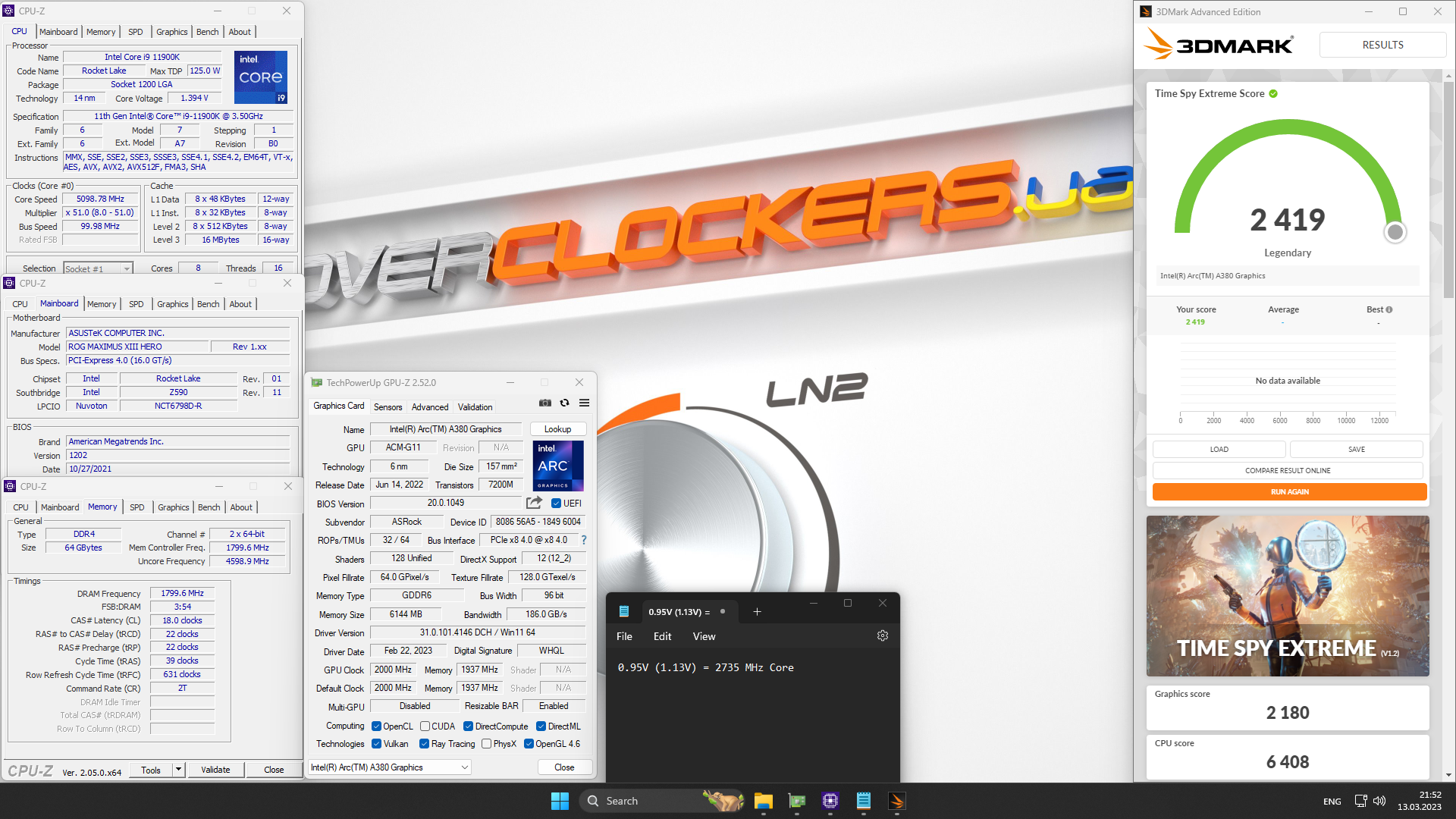Image resolution: width=1456 pixels, height=819 pixels.
Task: Open the Advanced tab in GPU-Z
Action: click(x=430, y=407)
